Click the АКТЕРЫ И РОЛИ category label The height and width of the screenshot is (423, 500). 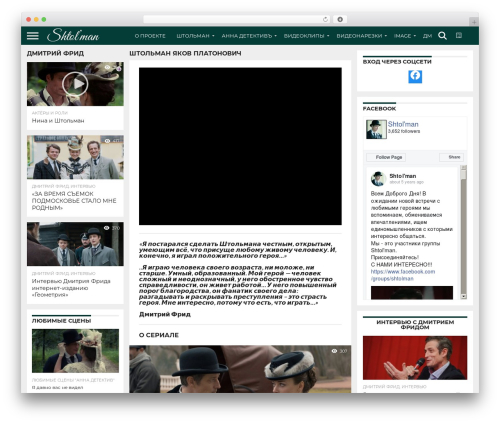point(50,113)
